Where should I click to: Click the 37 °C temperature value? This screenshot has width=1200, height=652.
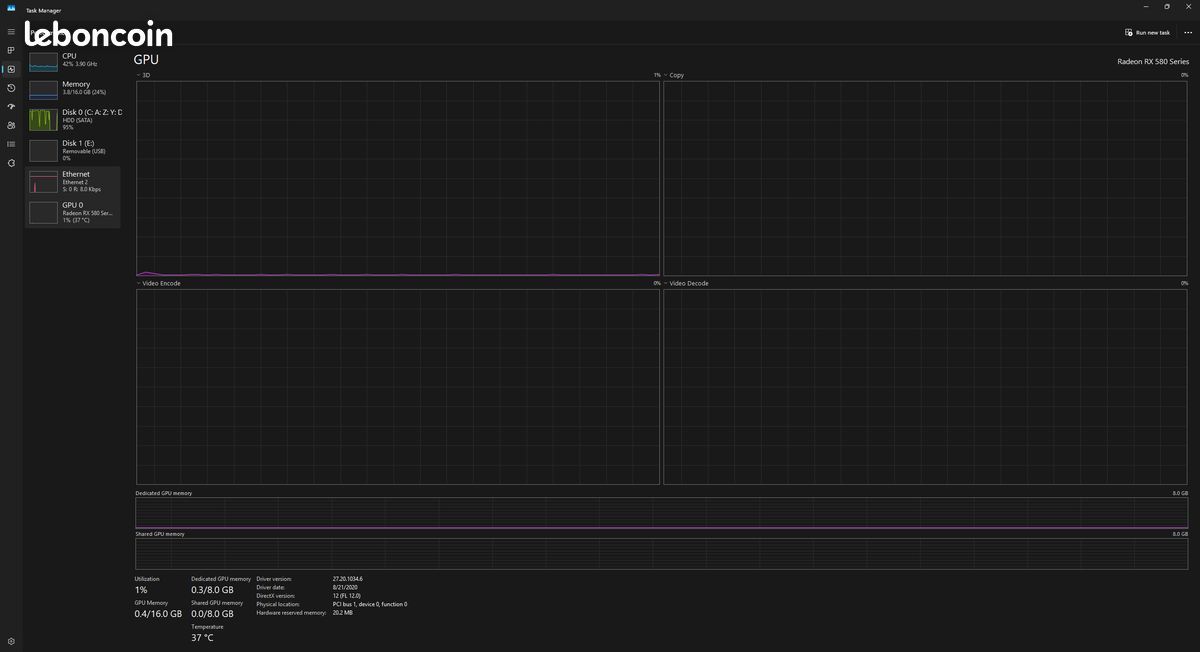point(202,637)
